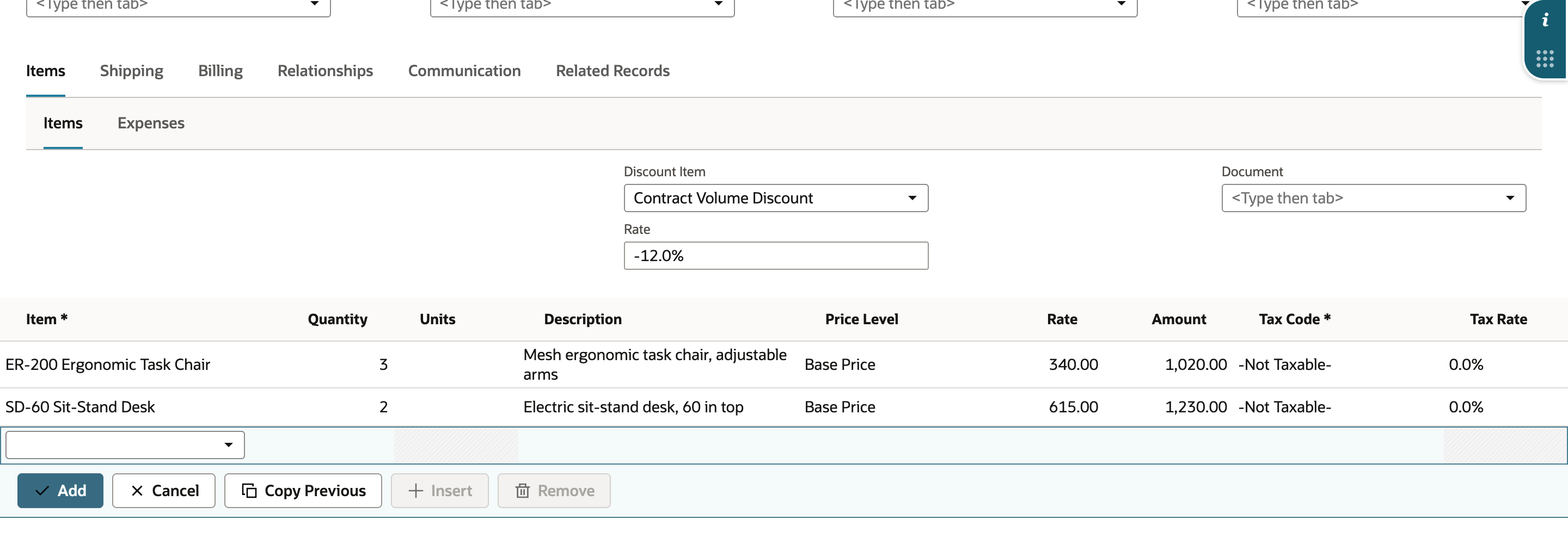Switch to the Shipping tab

tap(131, 71)
